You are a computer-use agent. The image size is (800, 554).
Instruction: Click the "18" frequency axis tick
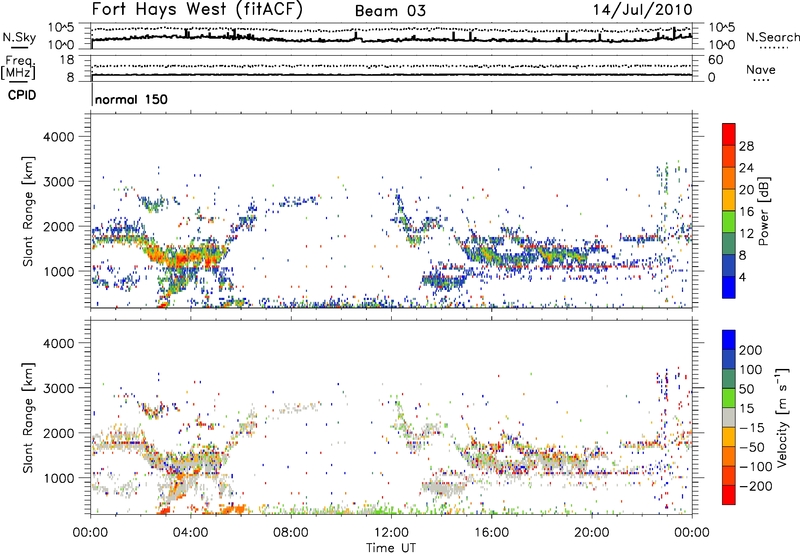tap(66, 60)
